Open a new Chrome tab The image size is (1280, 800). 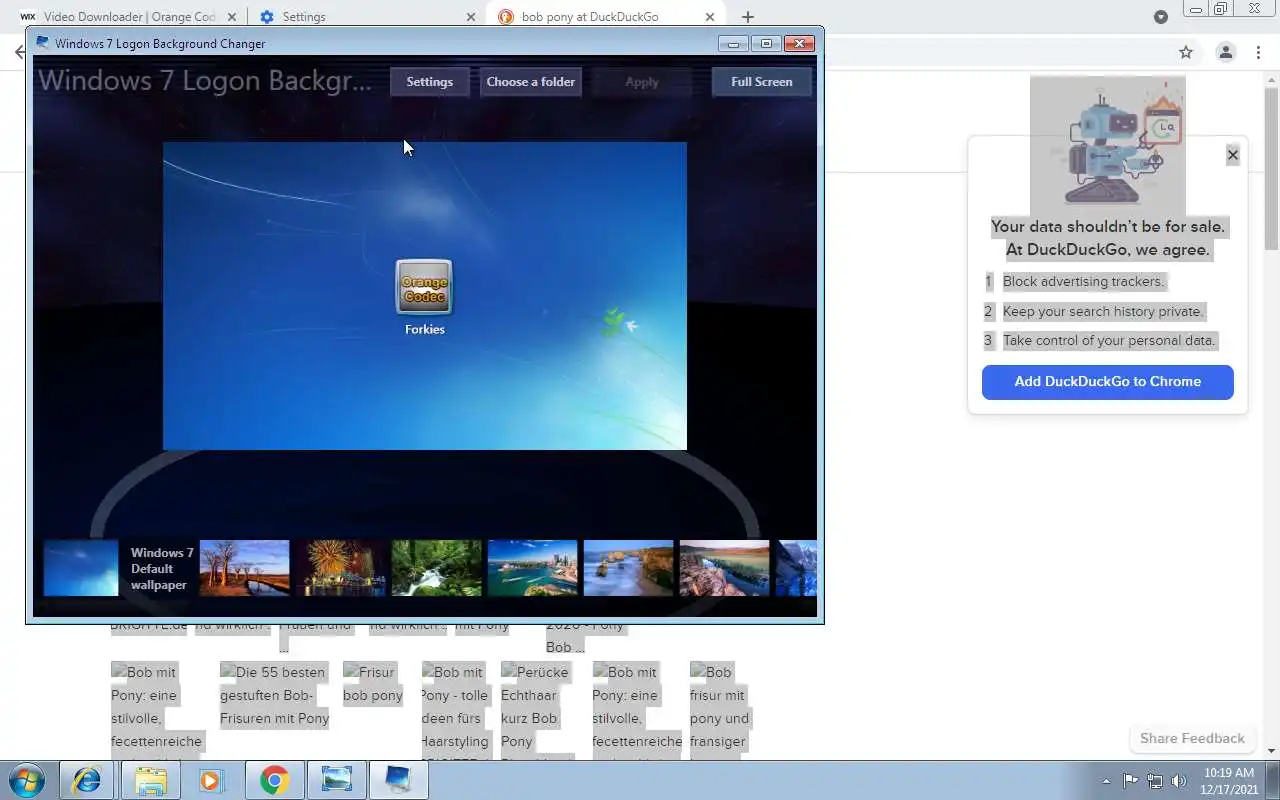[x=747, y=17]
